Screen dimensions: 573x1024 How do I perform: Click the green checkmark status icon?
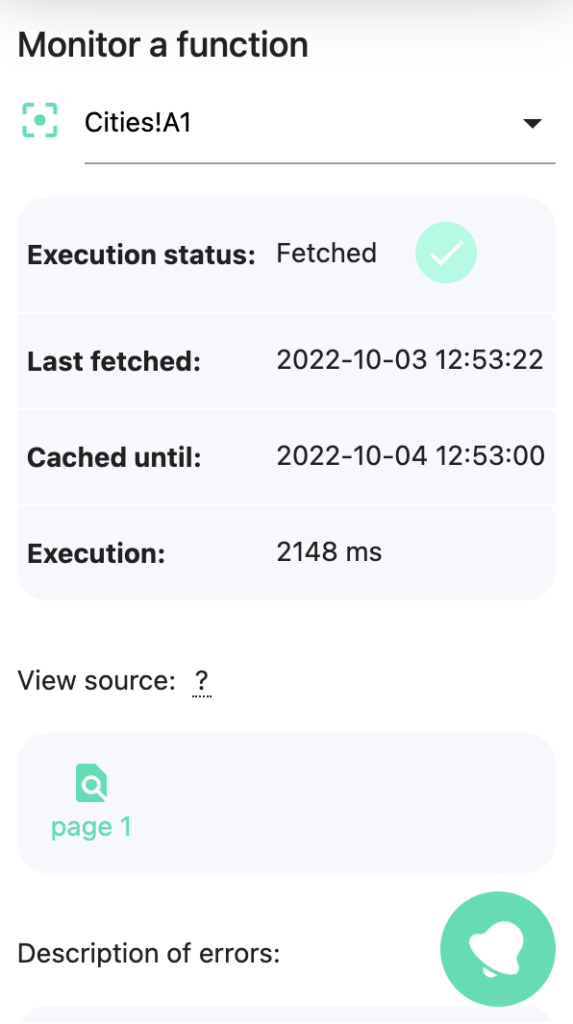click(446, 253)
